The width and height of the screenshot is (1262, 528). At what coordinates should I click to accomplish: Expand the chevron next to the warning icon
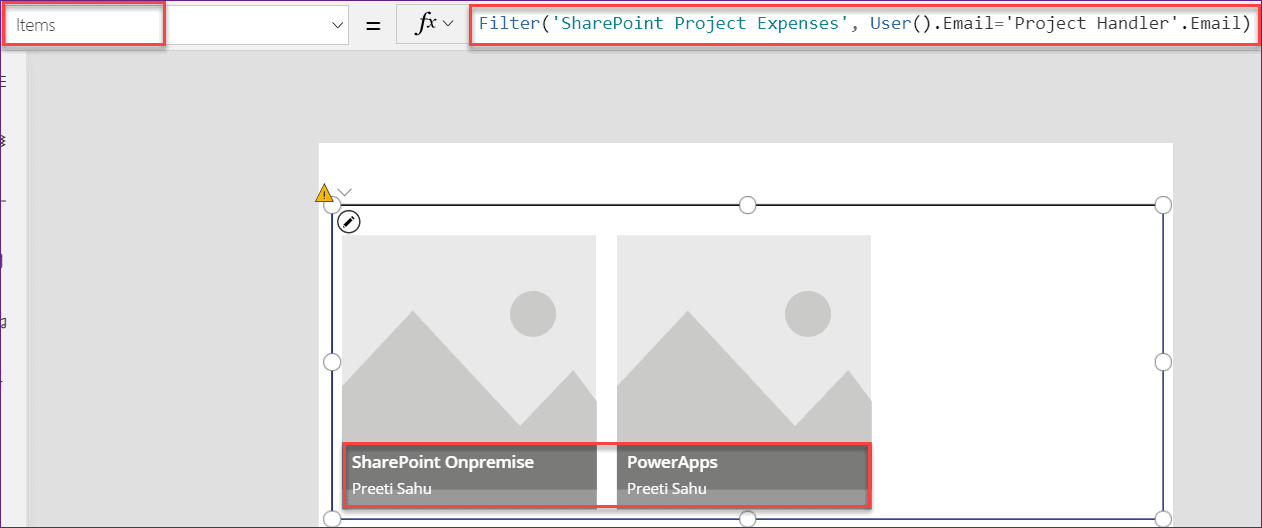coord(345,192)
